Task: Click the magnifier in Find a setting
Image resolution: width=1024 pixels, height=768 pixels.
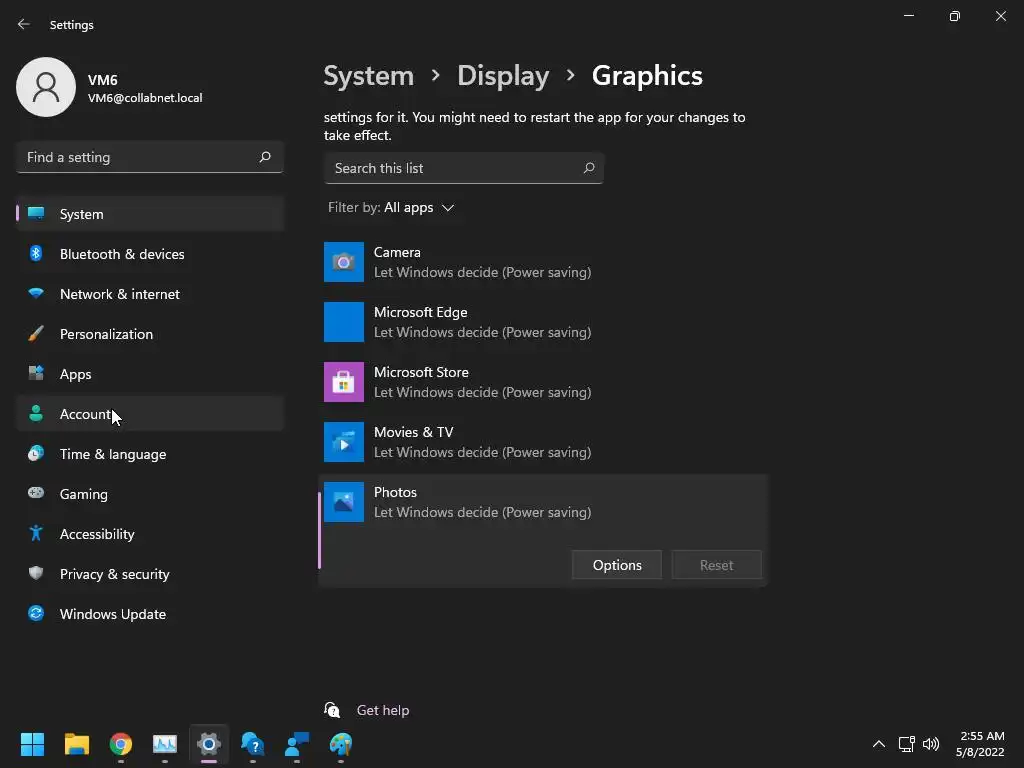Action: (264, 157)
